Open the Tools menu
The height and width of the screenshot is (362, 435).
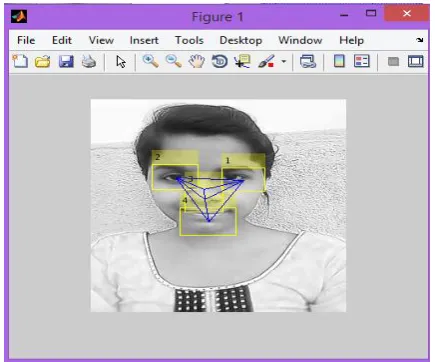point(189,40)
